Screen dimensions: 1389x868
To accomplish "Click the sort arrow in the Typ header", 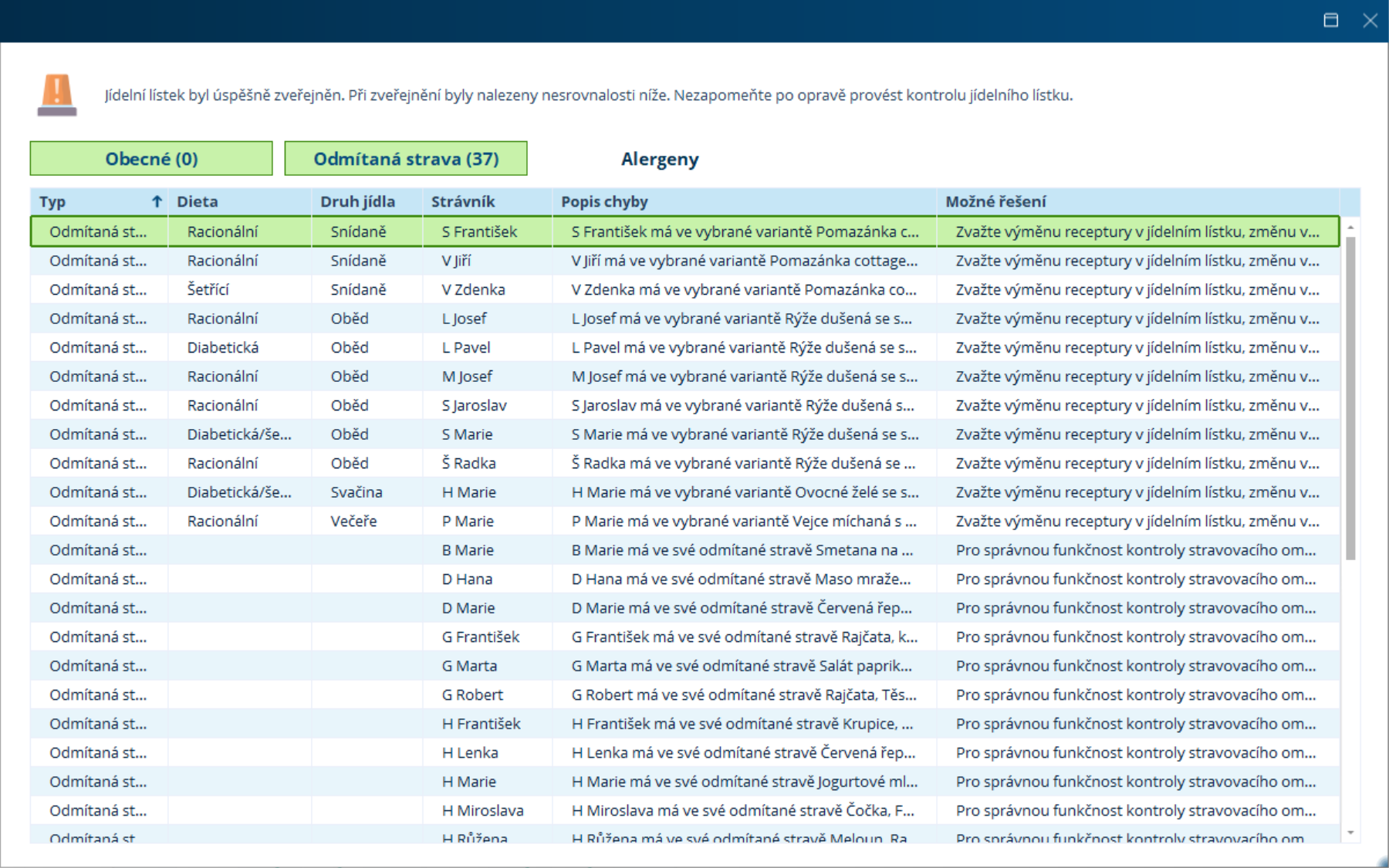I will [157, 201].
